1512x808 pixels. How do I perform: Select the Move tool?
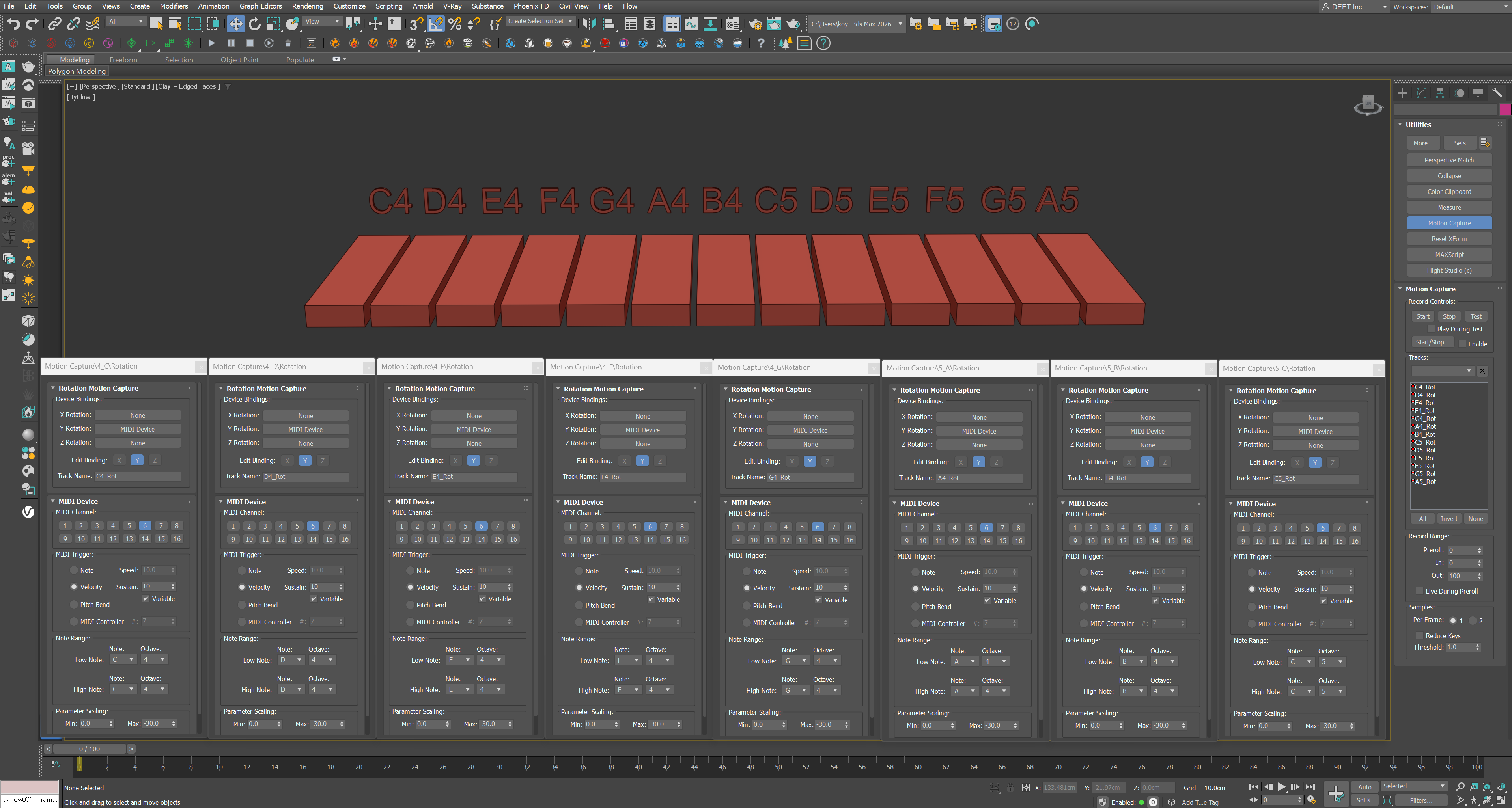pyautogui.click(x=235, y=24)
